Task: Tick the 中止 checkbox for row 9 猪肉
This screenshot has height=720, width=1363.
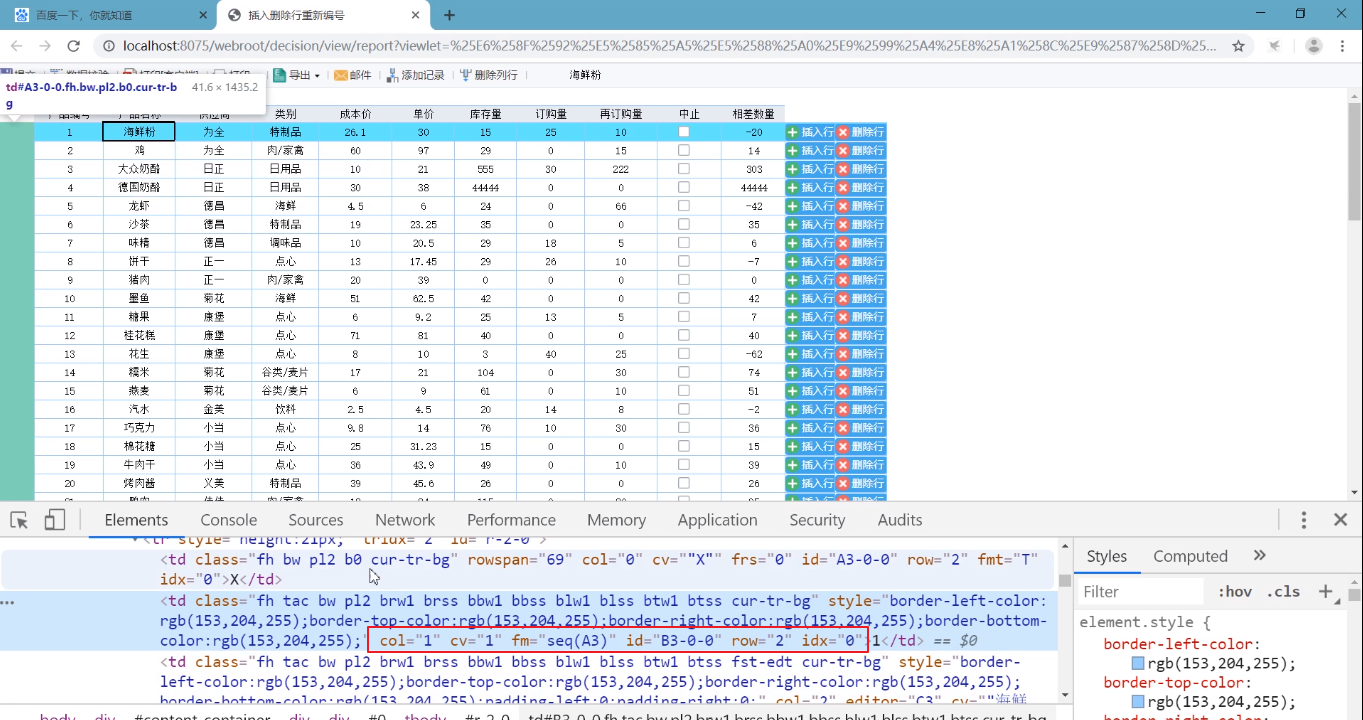Action: pyautogui.click(x=684, y=280)
